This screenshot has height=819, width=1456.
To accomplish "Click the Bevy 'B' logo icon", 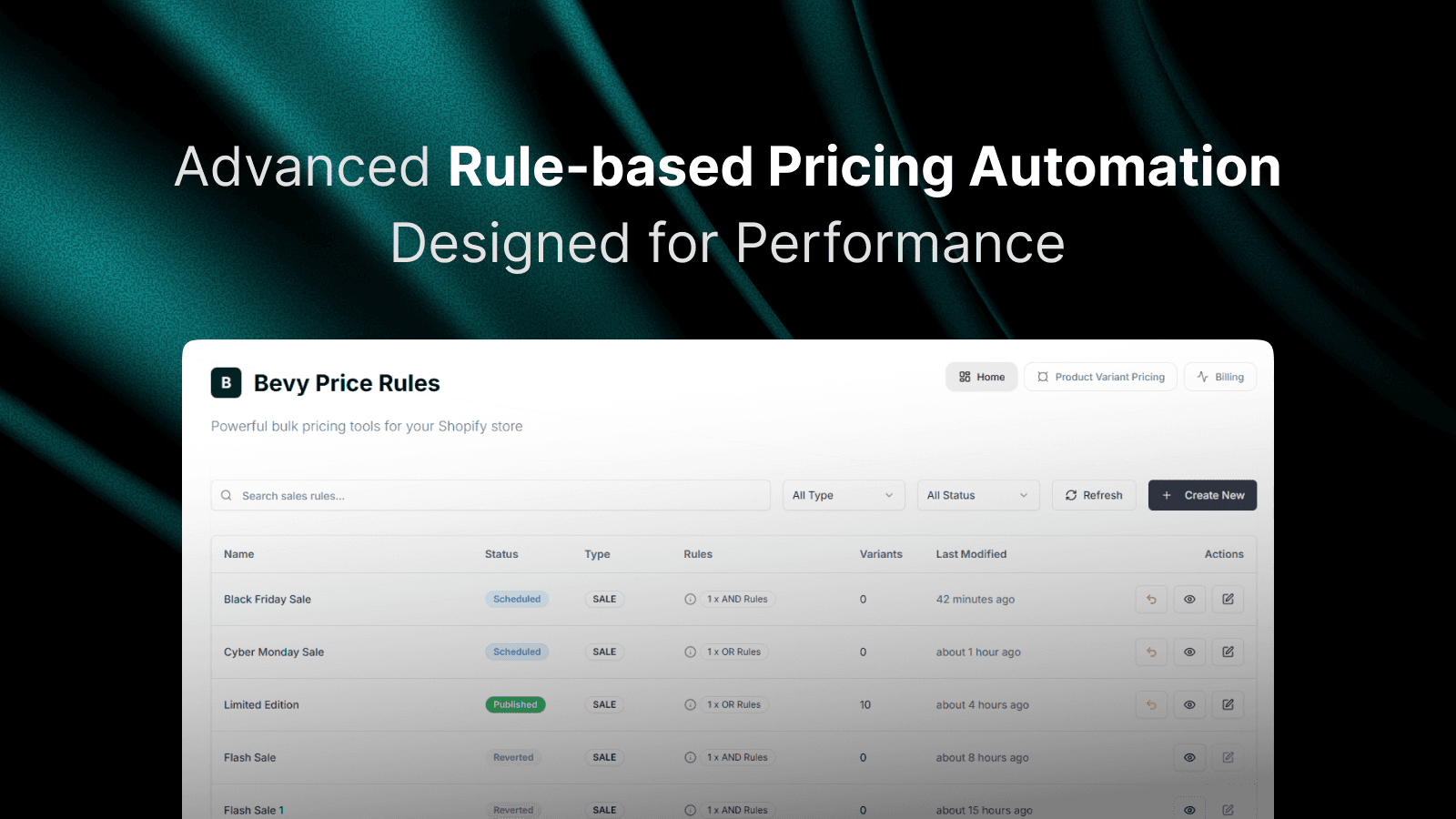I will pos(227,383).
